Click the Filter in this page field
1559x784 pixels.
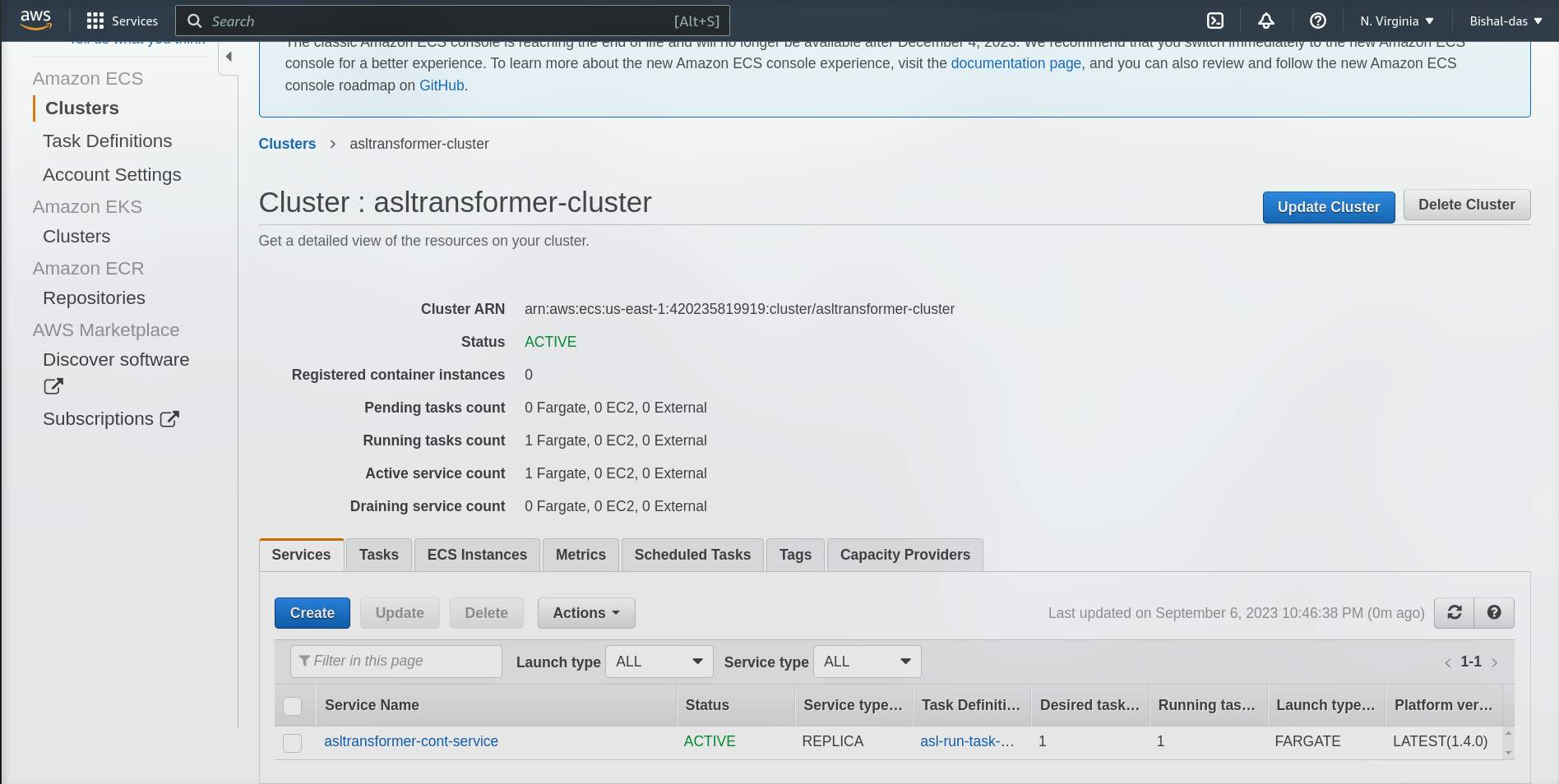(395, 661)
